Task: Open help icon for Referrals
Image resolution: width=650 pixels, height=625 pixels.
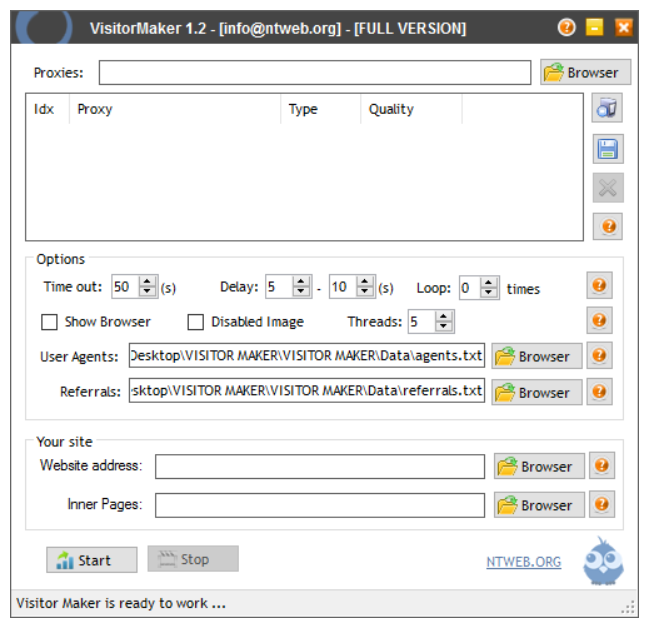Action: coord(599,391)
